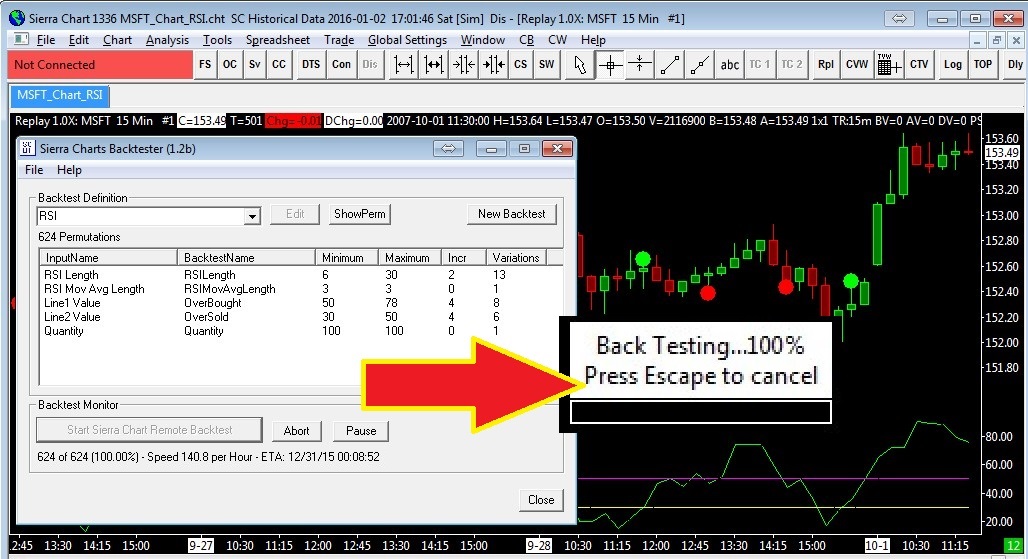1028x559 pixels.
Task: Close the Backtester with Close button
Action: [541, 499]
